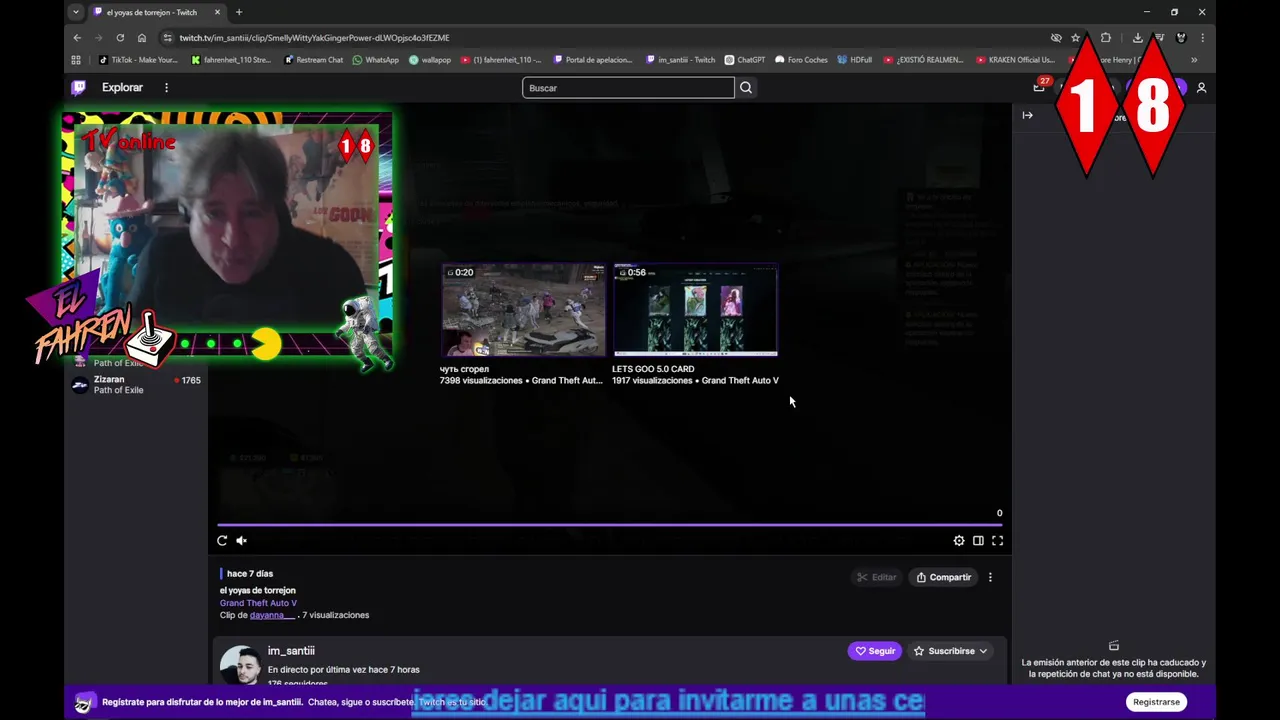Click the Suscribirse button

951,651
